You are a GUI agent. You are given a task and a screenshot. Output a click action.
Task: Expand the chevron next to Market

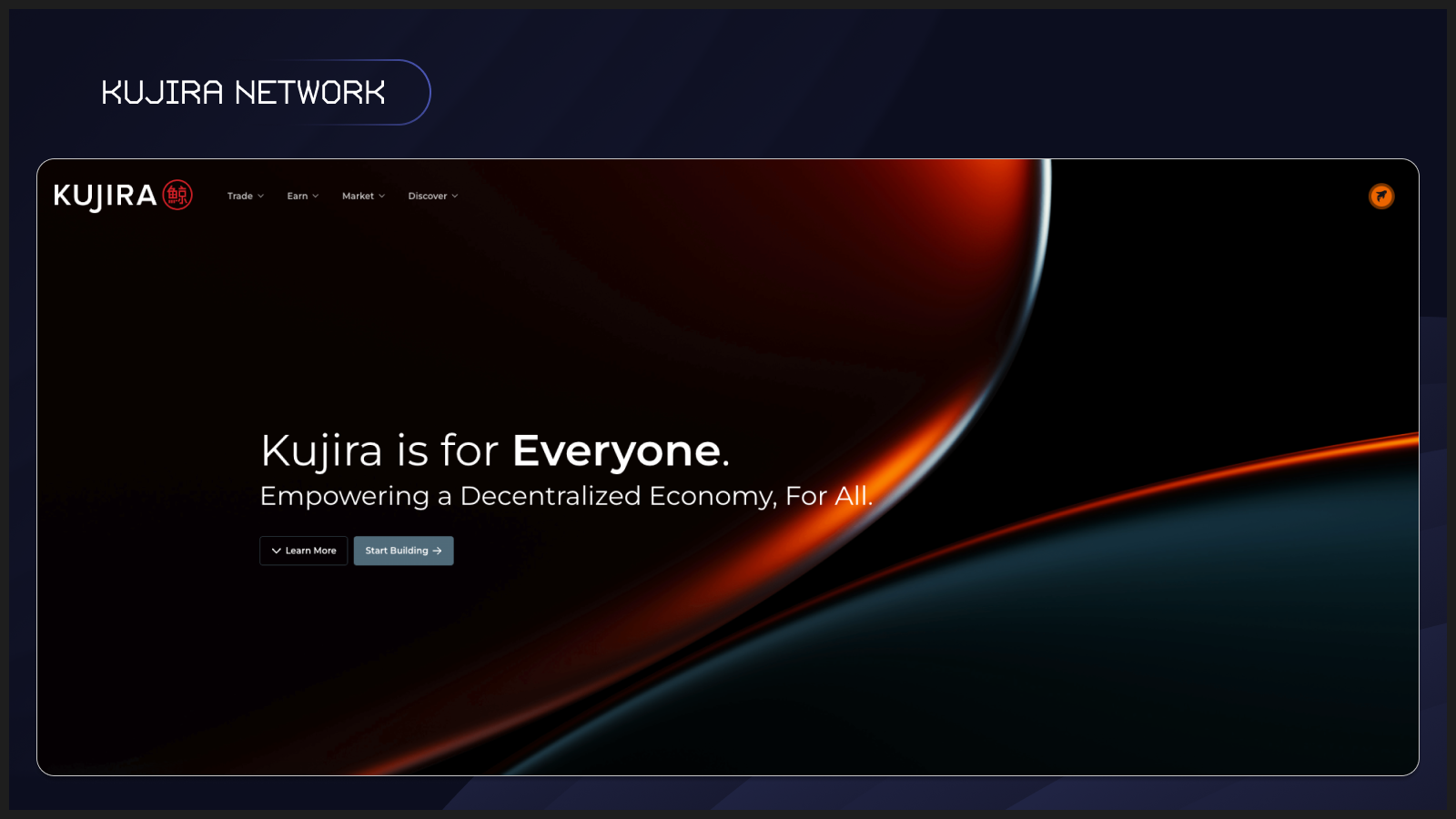(382, 197)
